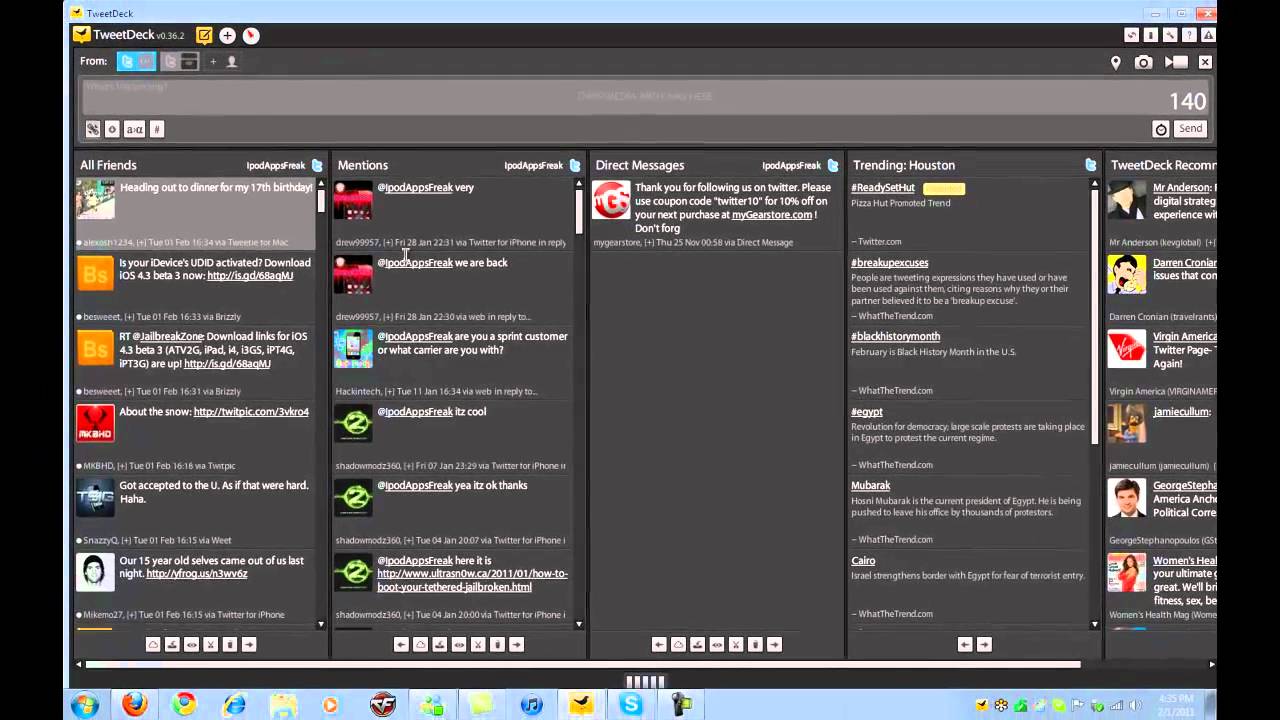Click MKBHD red avatar thumbnail

pyautogui.click(x=95, y=423)
